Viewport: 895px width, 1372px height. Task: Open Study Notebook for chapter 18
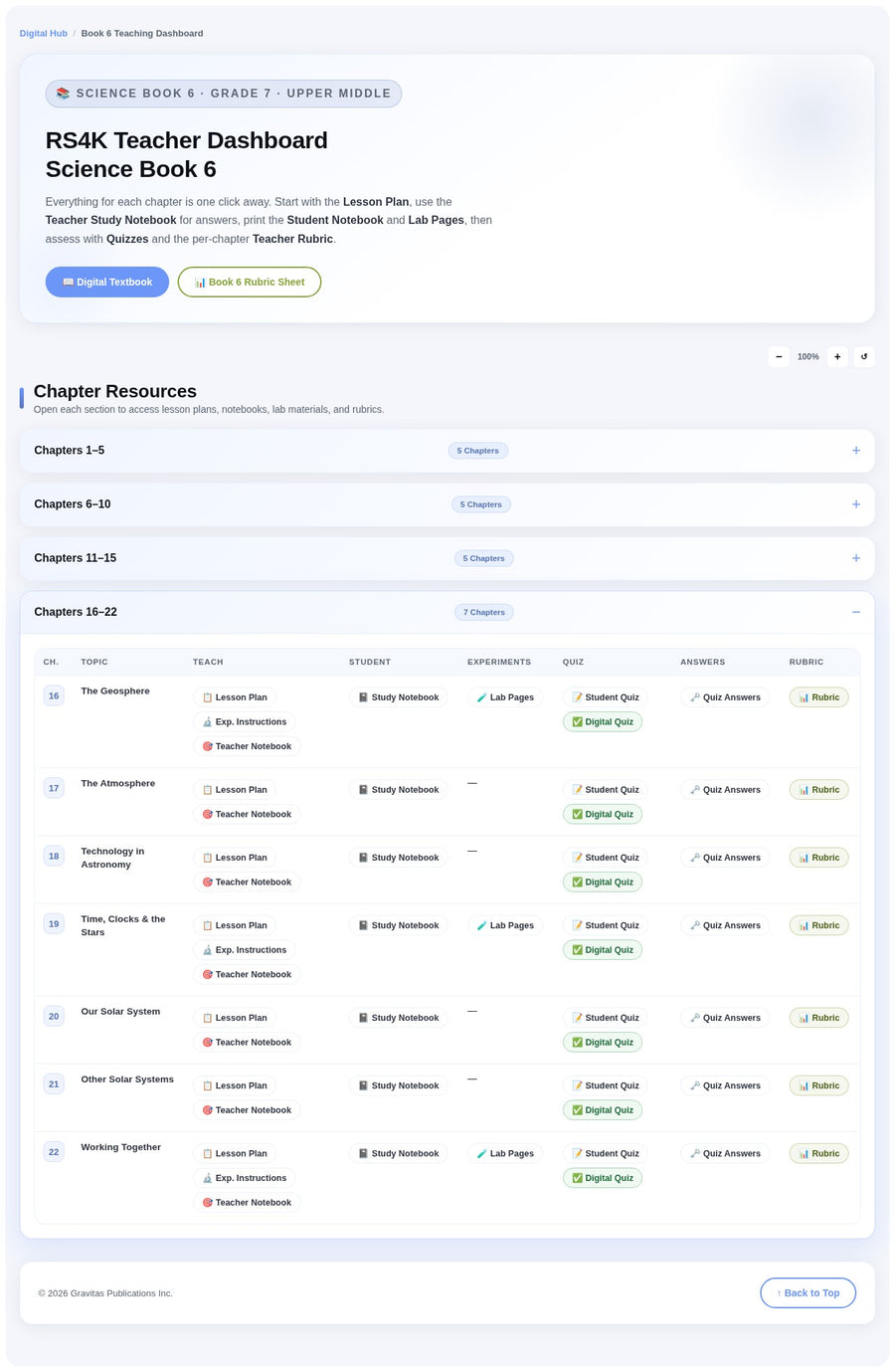(398, 858)
